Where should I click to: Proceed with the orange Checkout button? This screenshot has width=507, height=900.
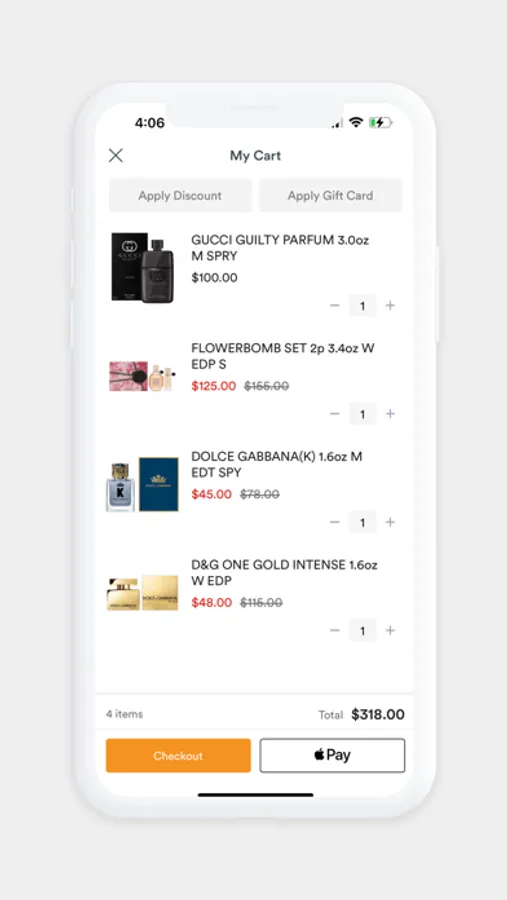[178, 755]
